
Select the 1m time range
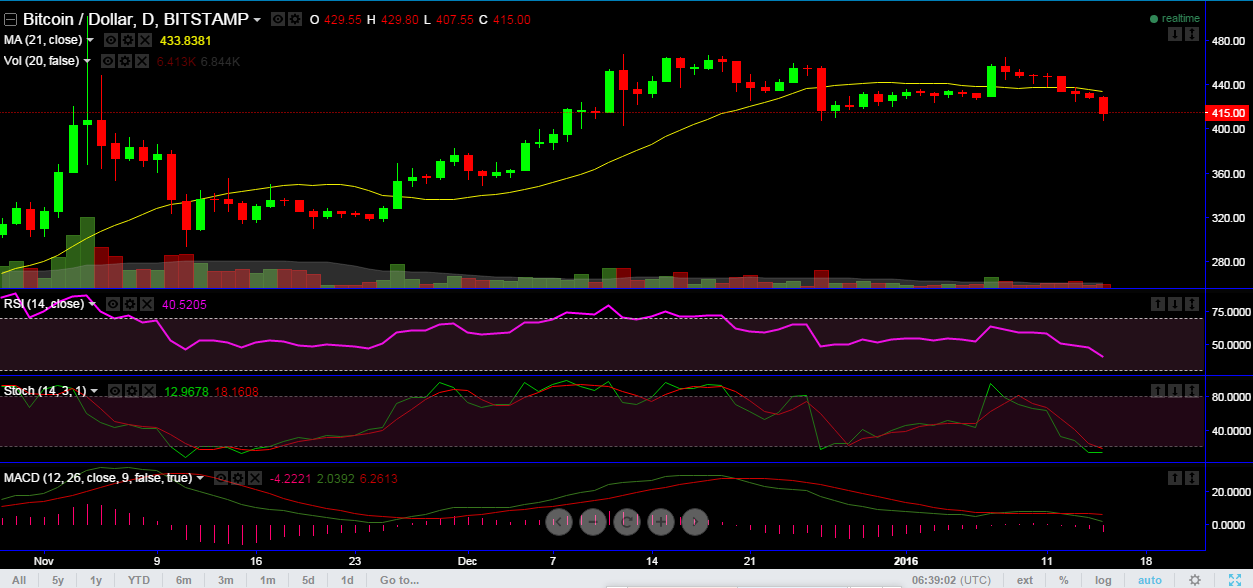point(268,580)
